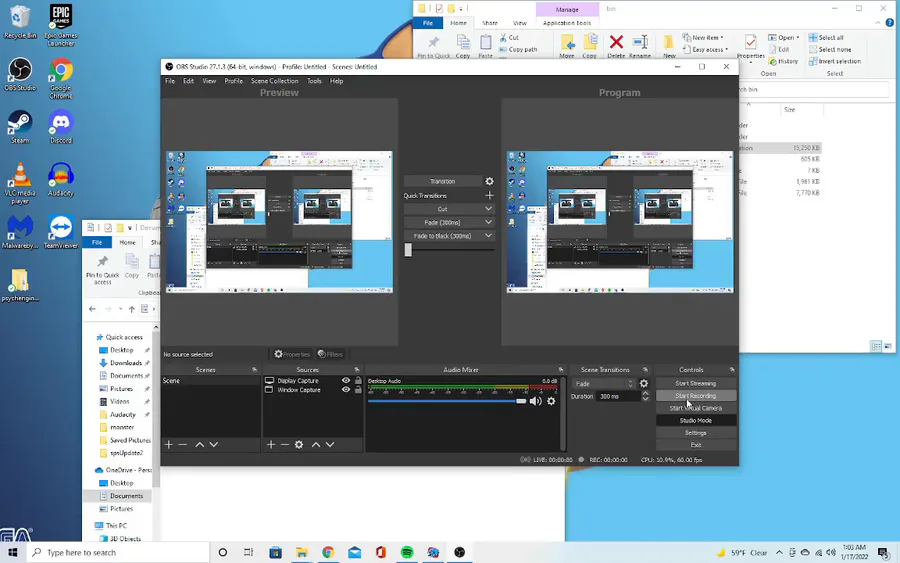900x563 pixels.
Task: Add a source with Sources plus icon
Action: point(271,444)
